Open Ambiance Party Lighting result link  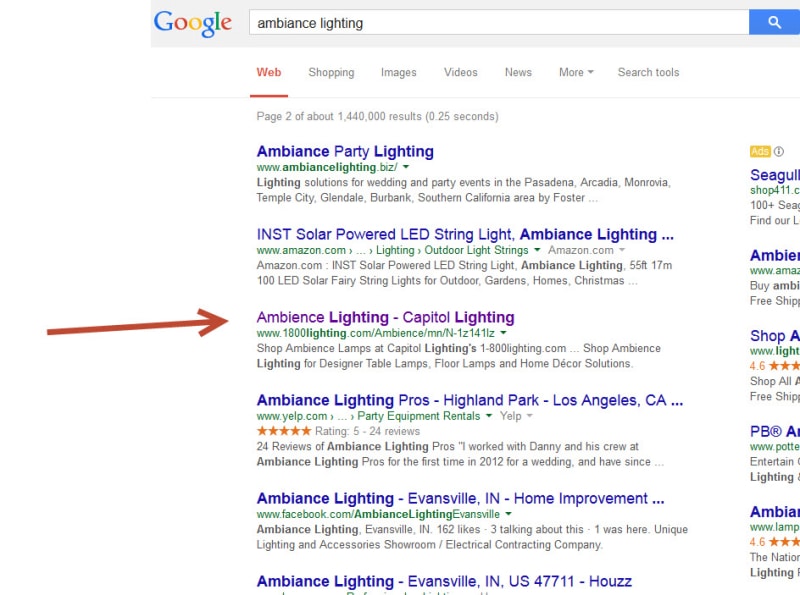pos(345,151)
